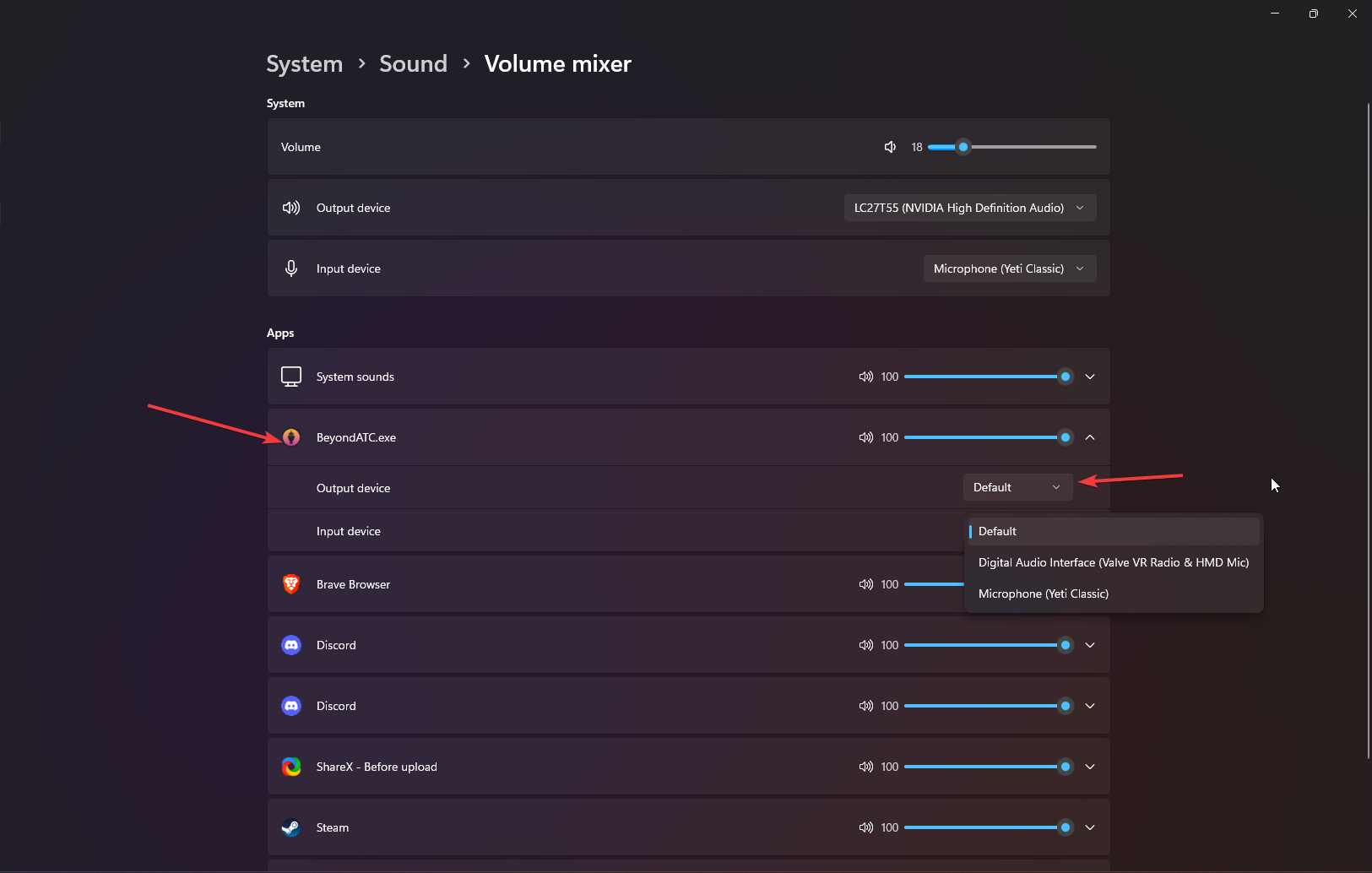Adjust Brave Browser volume slider

934,584
